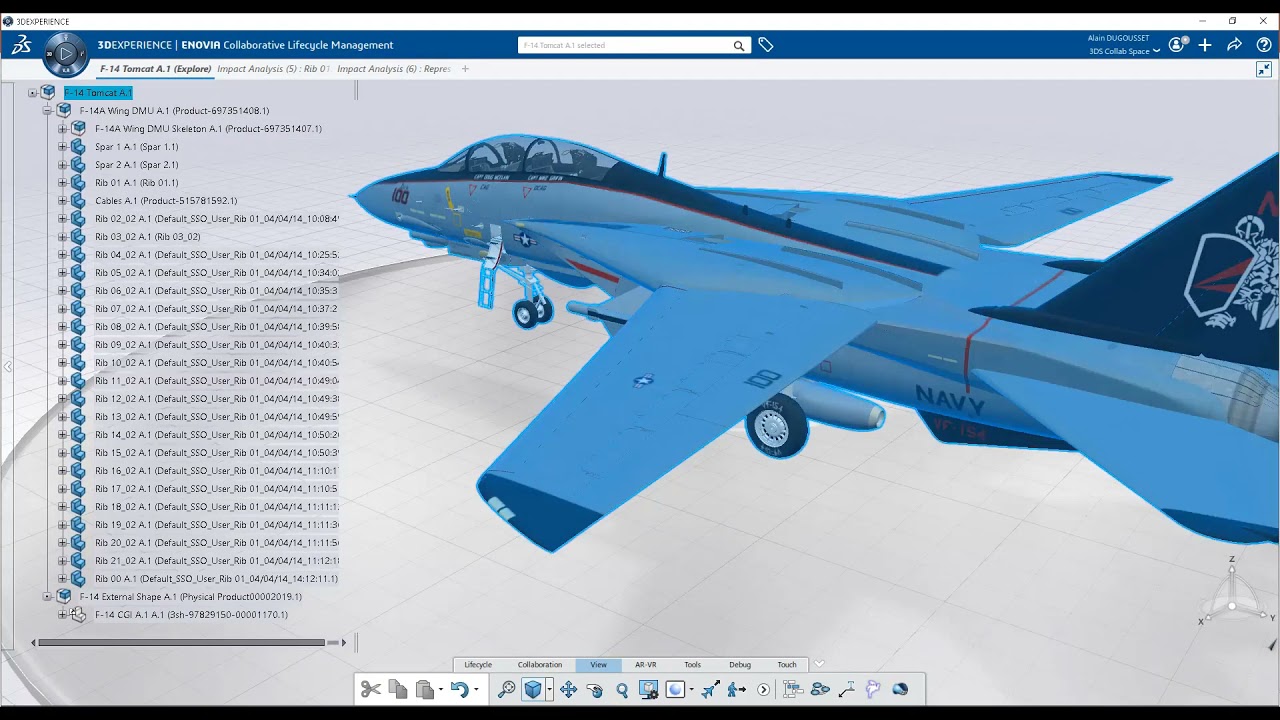This screenshot has height=720, width=1280.
Task: Select Spar 2 A.1 tree item
Action: [137, 165]
